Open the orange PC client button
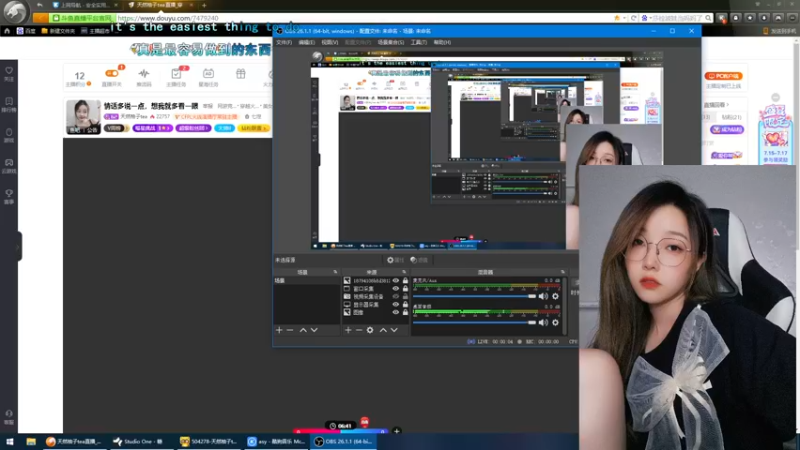Viewport: 800px width, 450px height. tap(723, 76)
